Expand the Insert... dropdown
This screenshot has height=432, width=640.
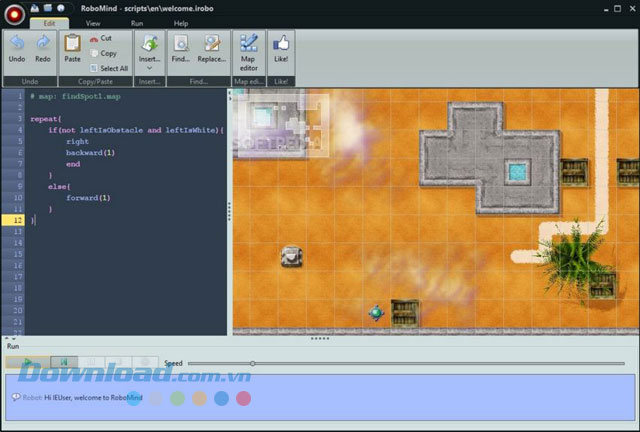tap(149, 68)
